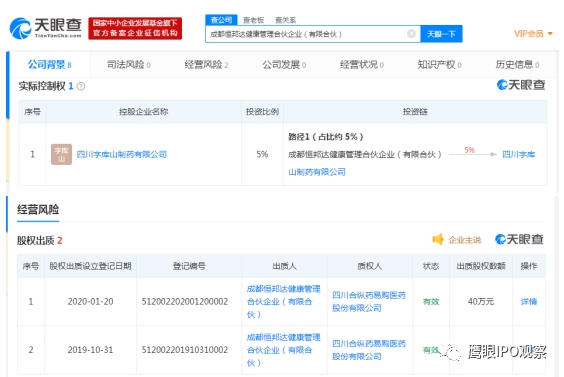Click the date 2020-01-20 cell
Screen dimensions: 564x377
pos(90,301)
